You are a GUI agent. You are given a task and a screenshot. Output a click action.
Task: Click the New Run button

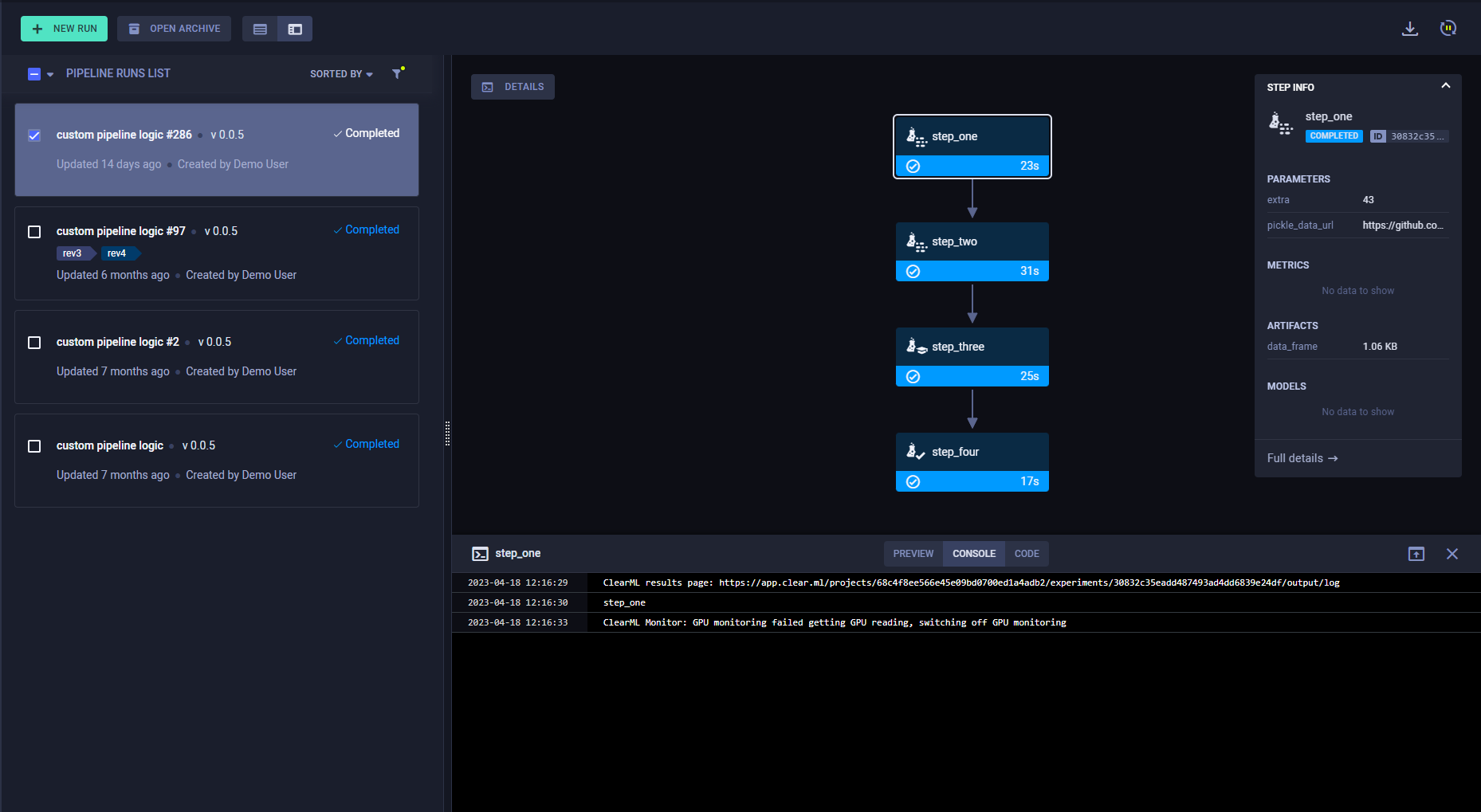pos(64,29)
